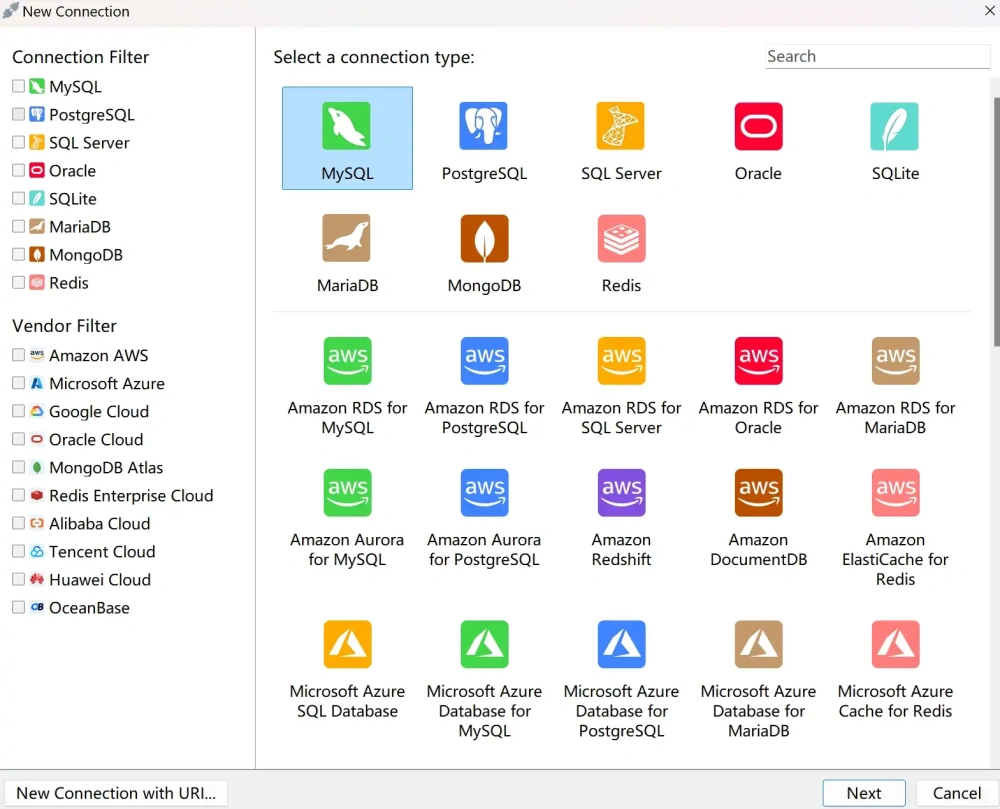Enable the Tencent Cloud vendor filter
This screenshot has width=1000, height=809.
point(18,551)
